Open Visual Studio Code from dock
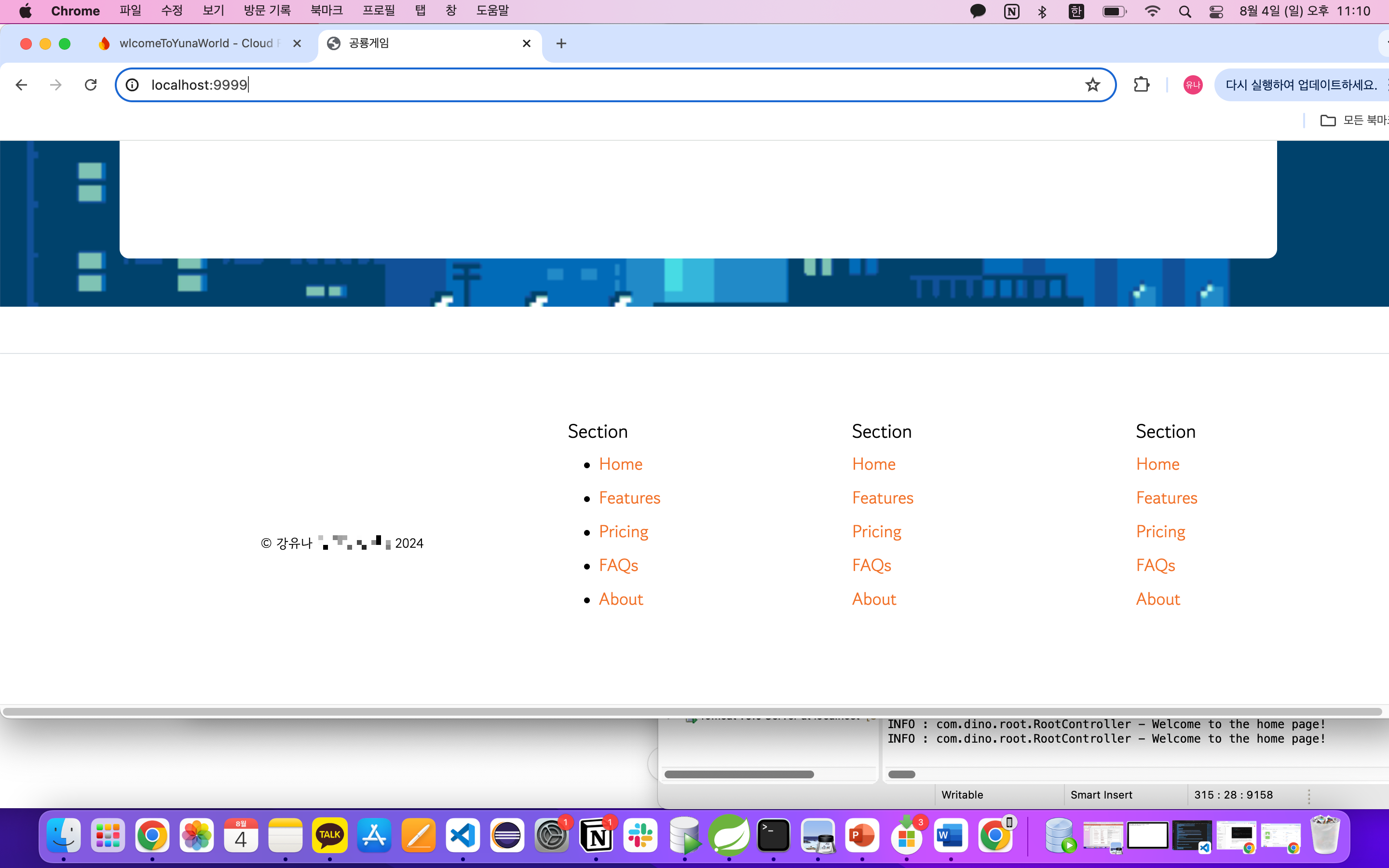This screenshot has width=1389, height=868. tap(463, 835)
